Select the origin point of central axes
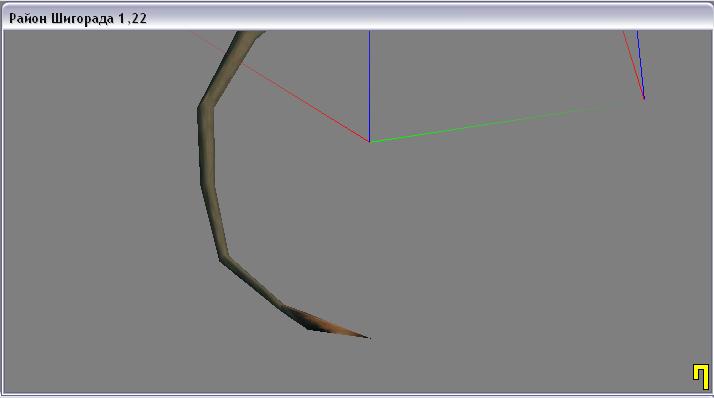 tap(370, 142)
